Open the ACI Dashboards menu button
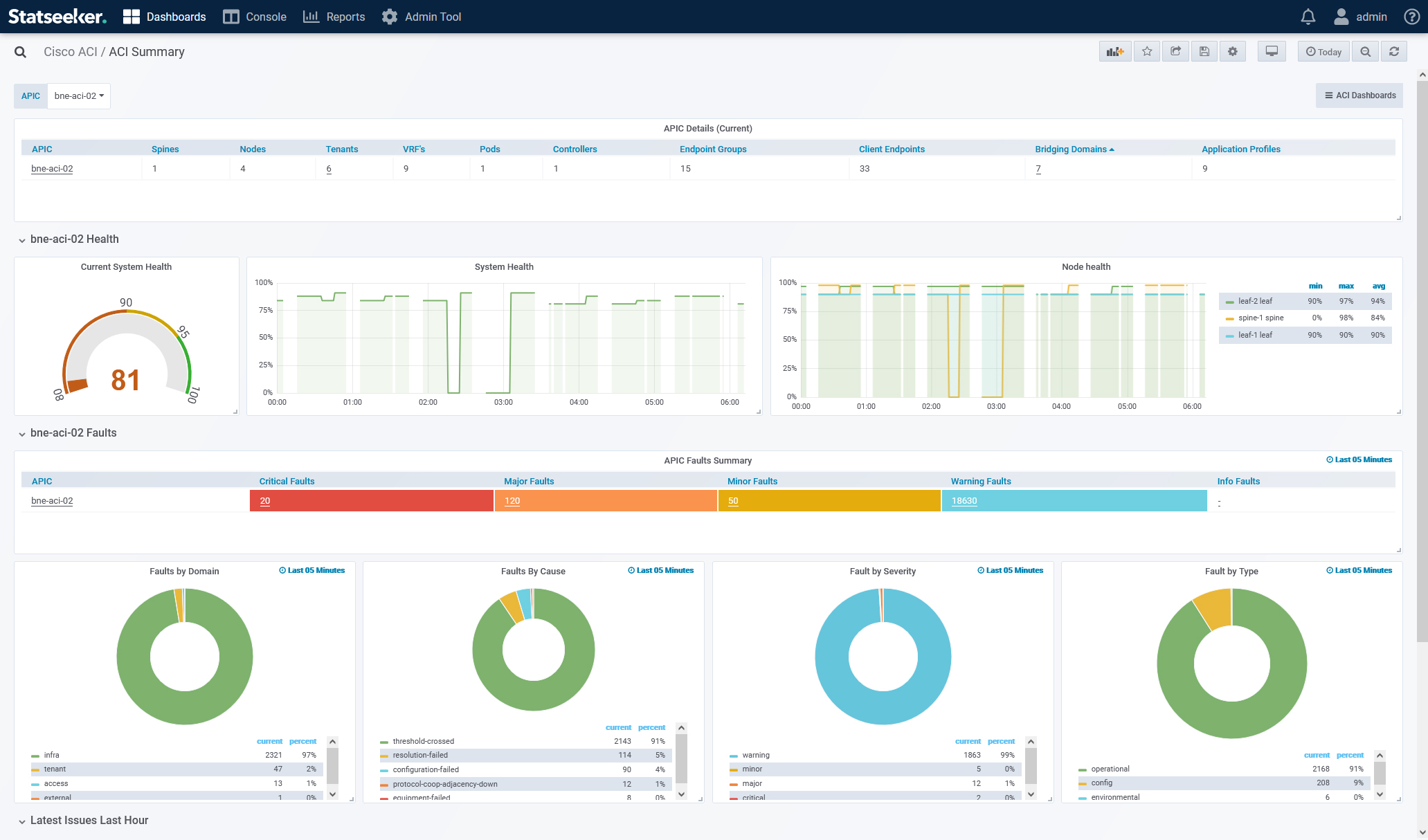The width and height of the screenshot is (1428, 840). 1359,95
